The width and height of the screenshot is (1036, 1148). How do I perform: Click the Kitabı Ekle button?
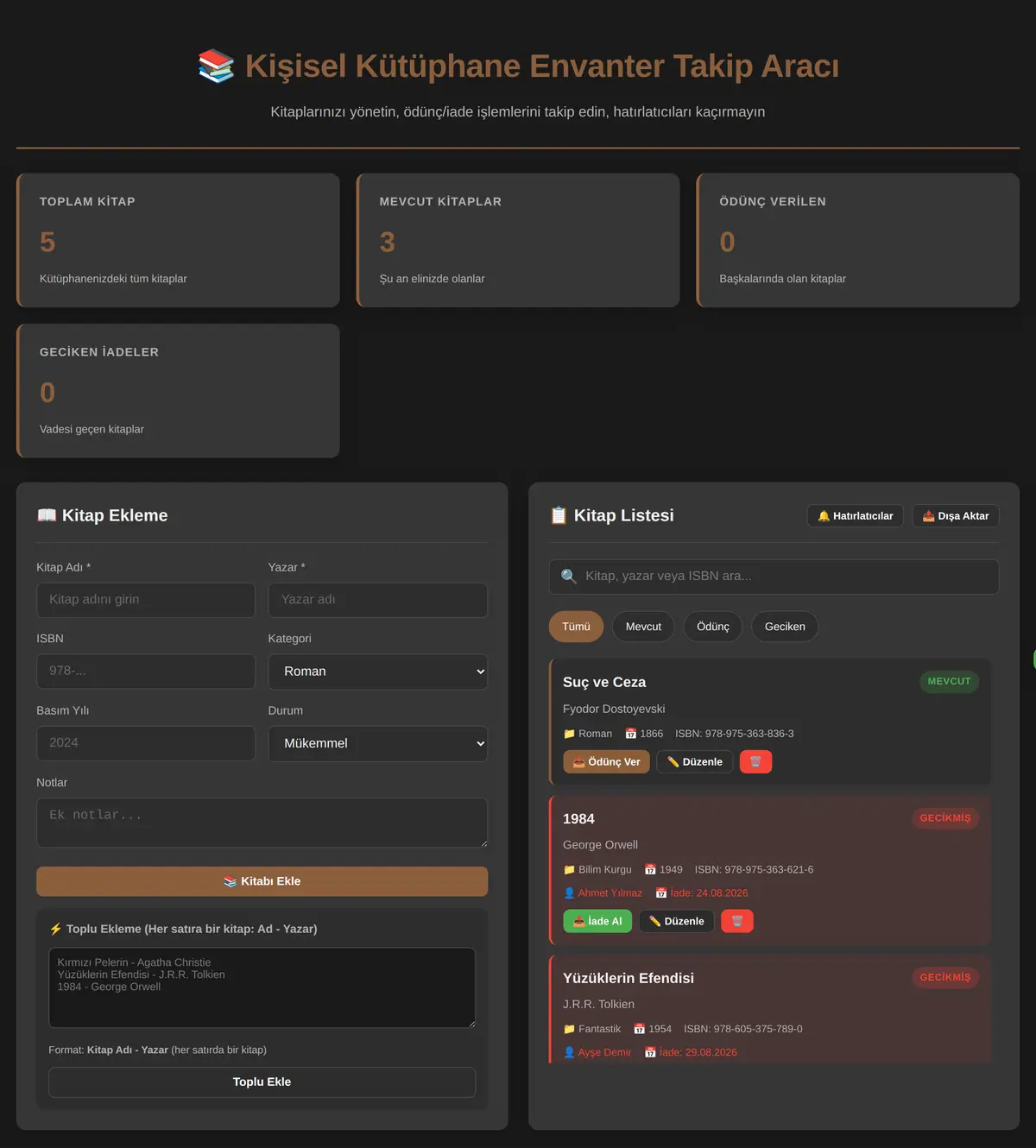coord(262,881)
